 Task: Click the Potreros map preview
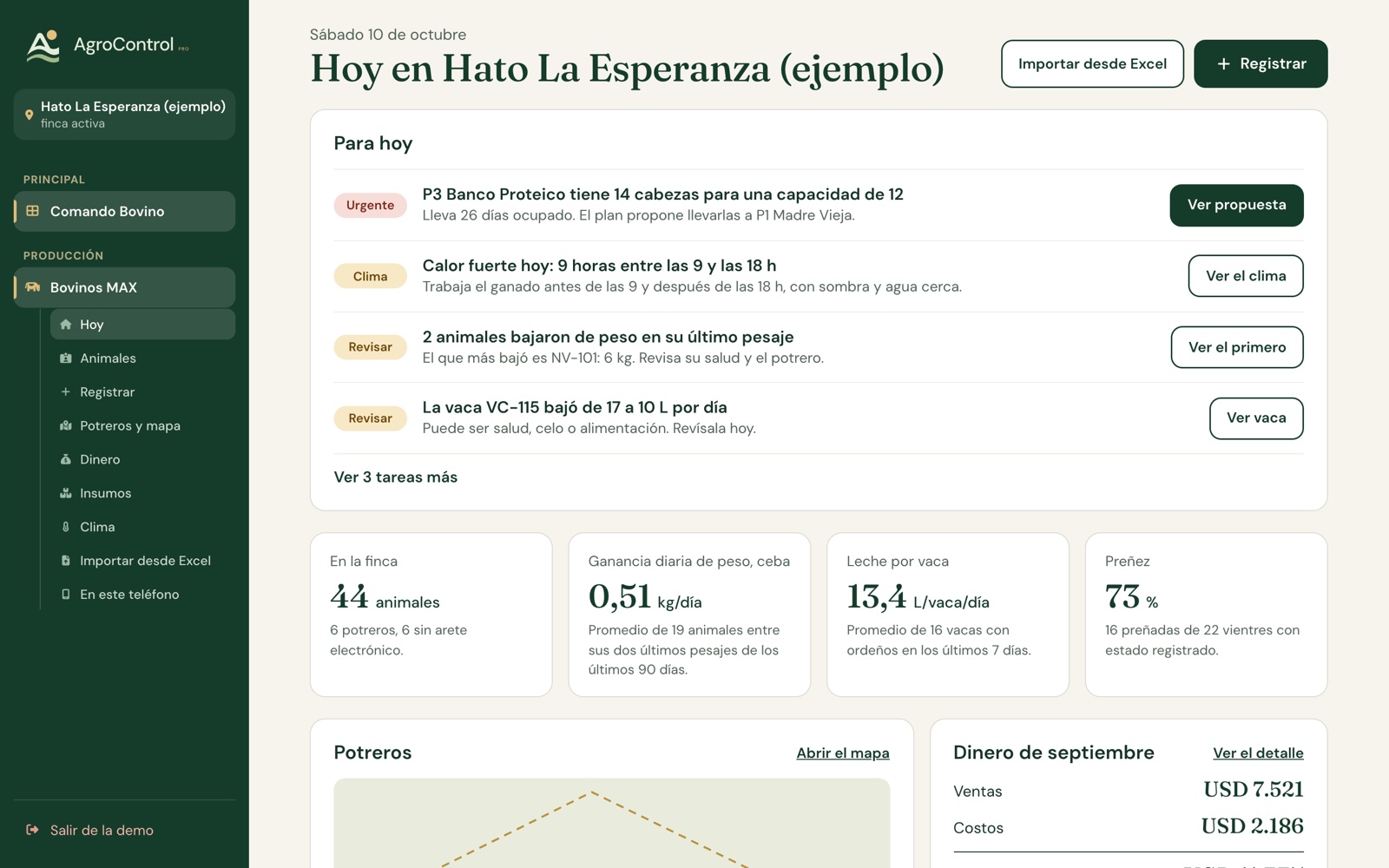(x=612, y=823)
